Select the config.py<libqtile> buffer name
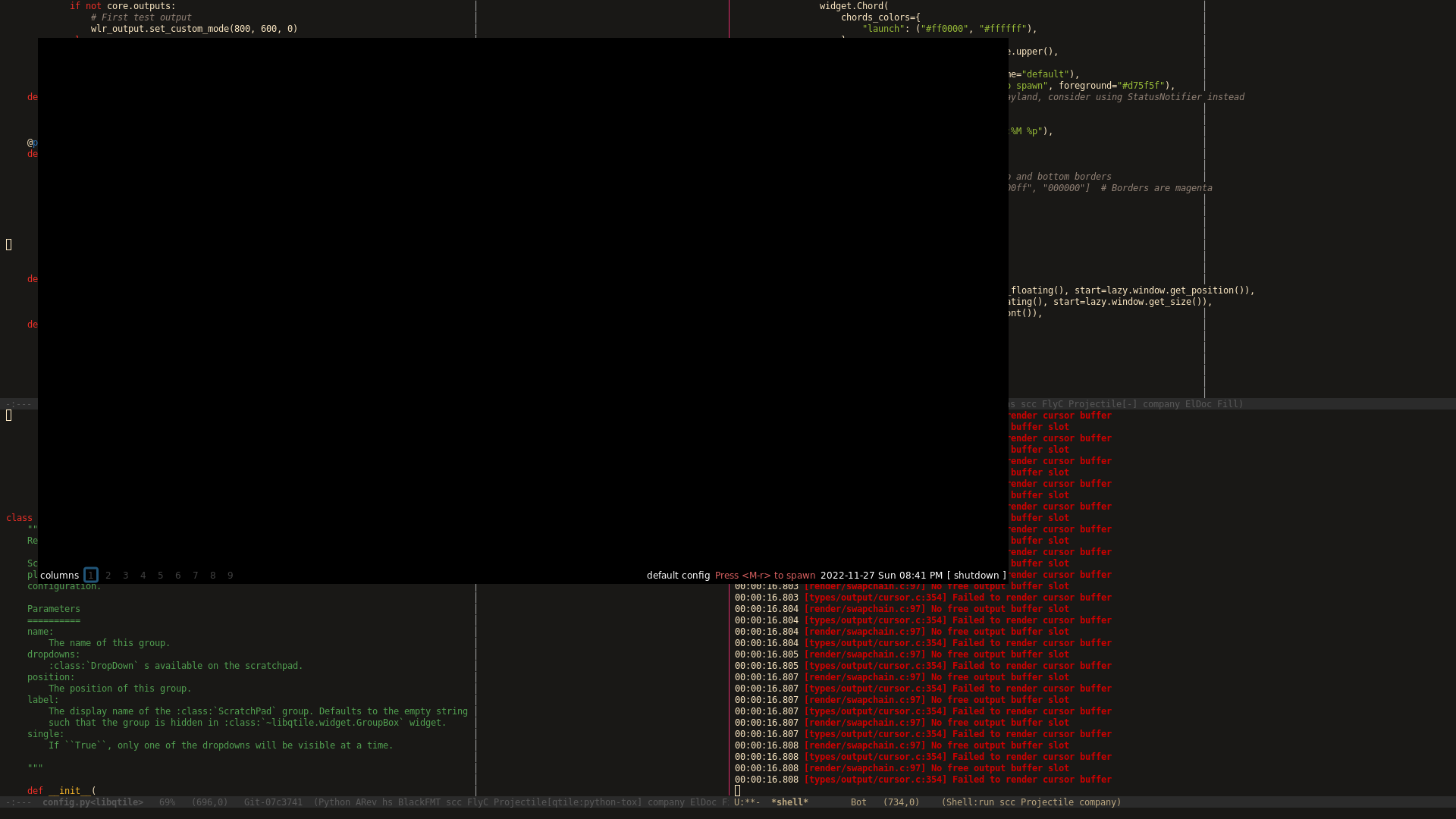Screen dimensions: 1456x819 click(x=94, y=802)
